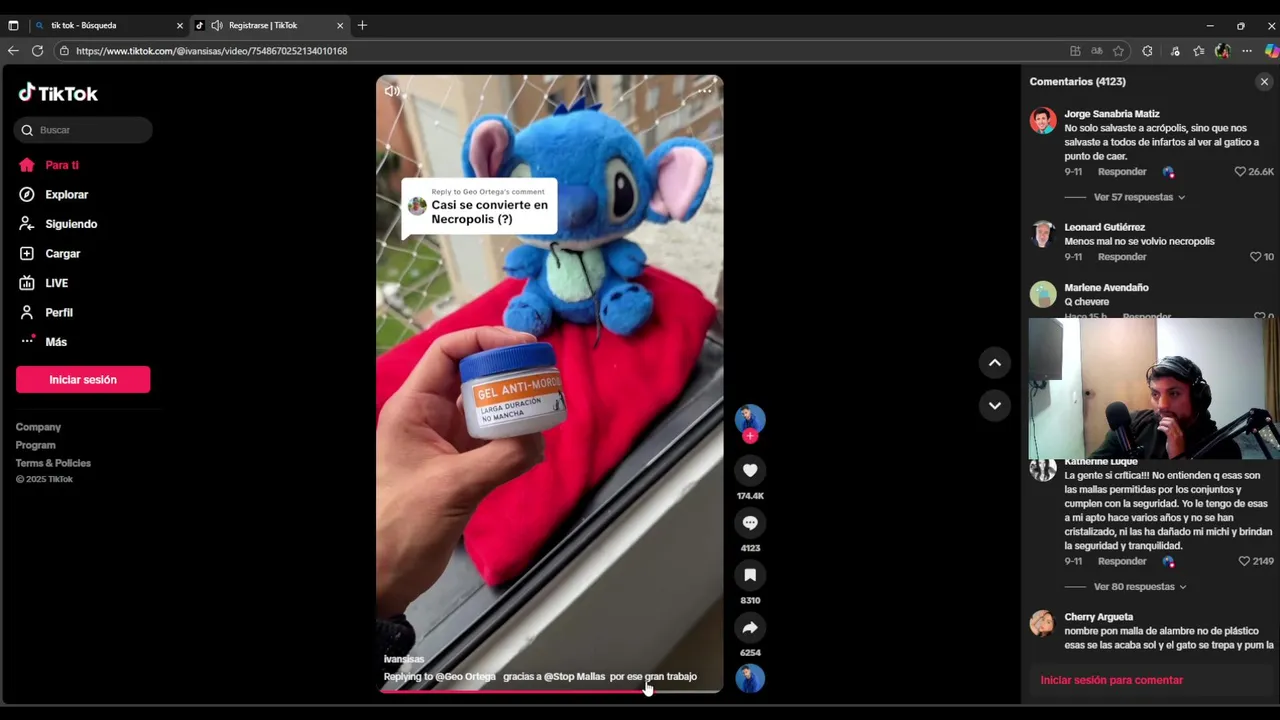Expand the Program footer section
Viewport: 1280px width, 720px height.
tap(35, 445)
